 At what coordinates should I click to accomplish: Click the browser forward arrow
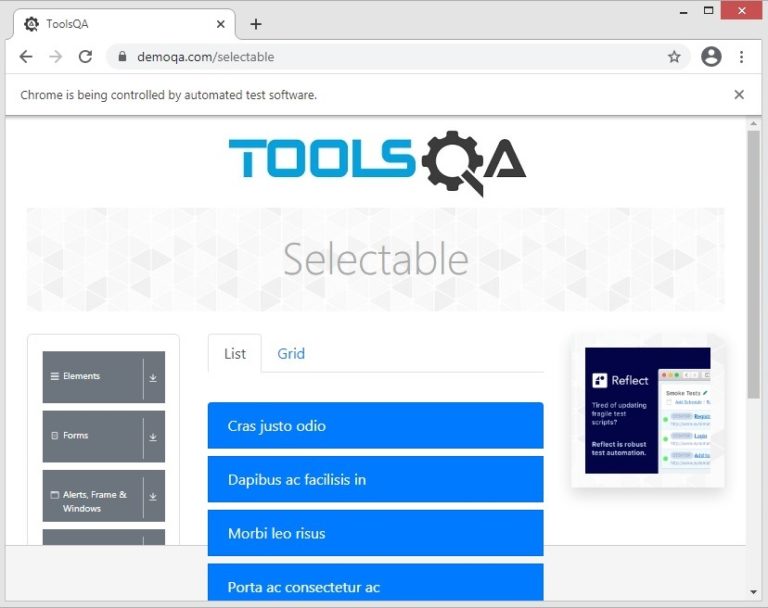coord(56,57)
